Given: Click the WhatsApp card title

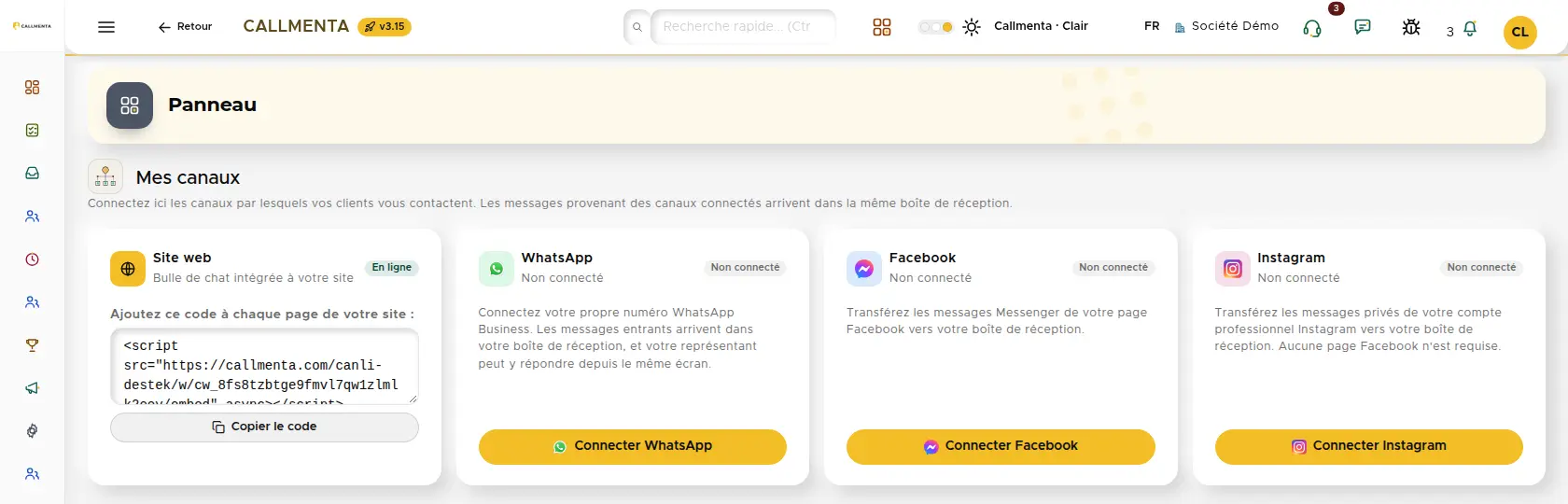Looking at the screenshot, I should [x=557, y=259].
